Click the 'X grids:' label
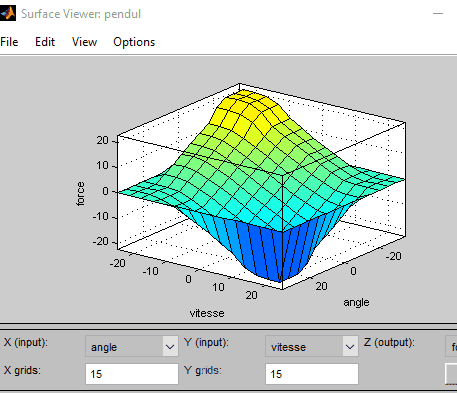This screenshot has height=393, width=457. (x=22, y=370)
